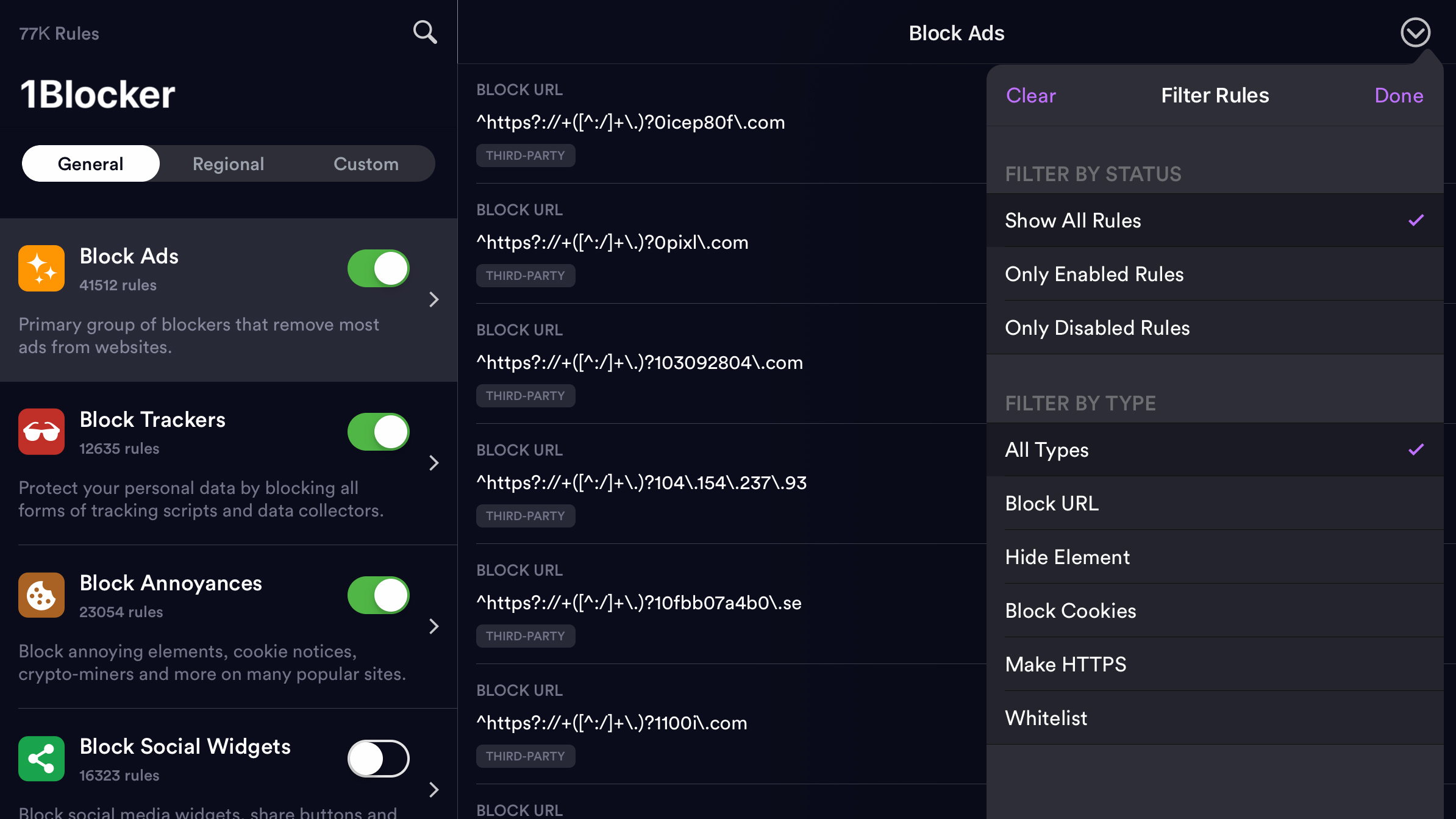The width and height of the screenshot is (1456, 819).
Task: Disable Block Social Widgets toggle
Action: (378, 758)
